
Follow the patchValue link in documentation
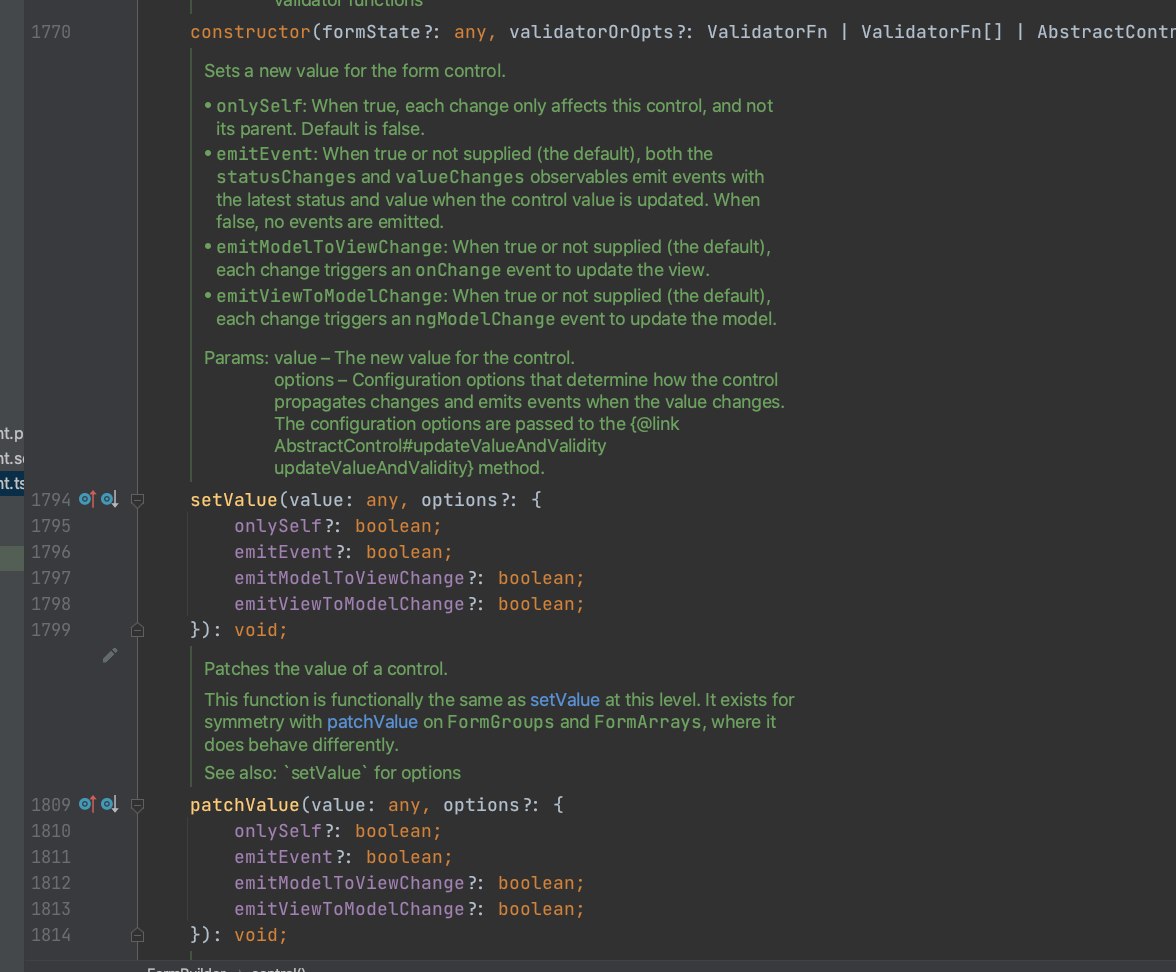[372, 722]
